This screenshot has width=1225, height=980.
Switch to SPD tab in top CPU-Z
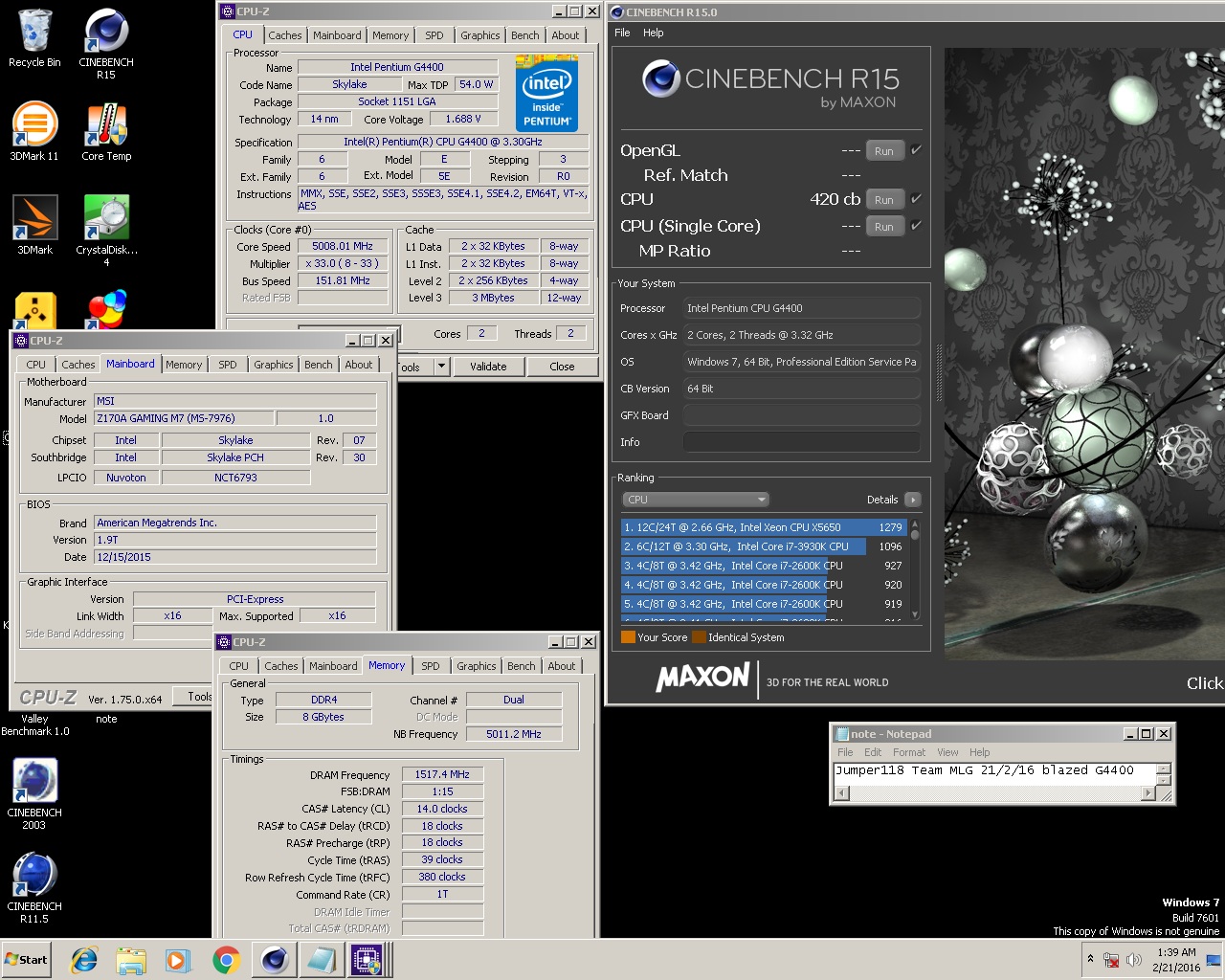(434, 35)
